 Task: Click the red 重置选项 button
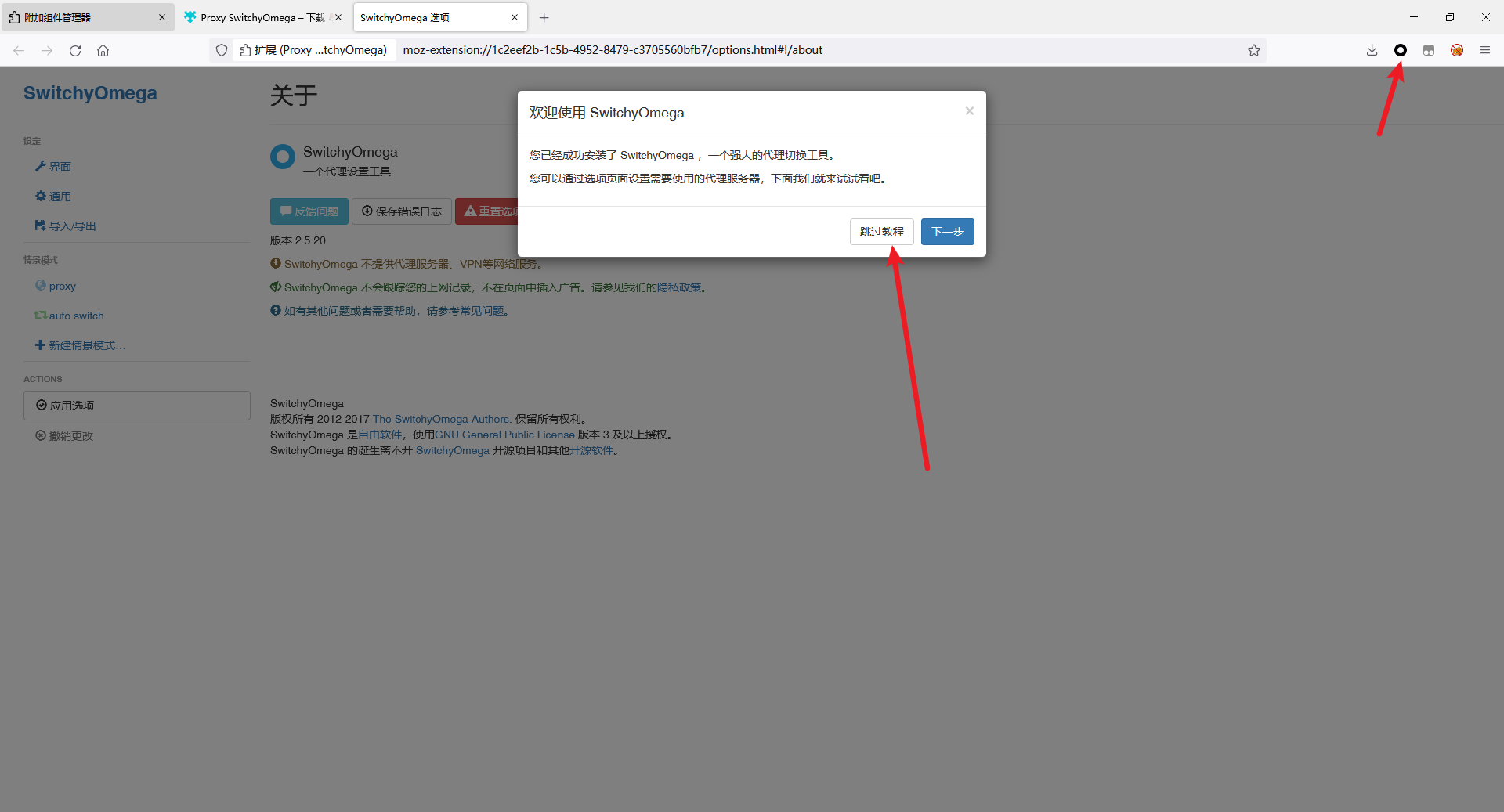point(486,211)
